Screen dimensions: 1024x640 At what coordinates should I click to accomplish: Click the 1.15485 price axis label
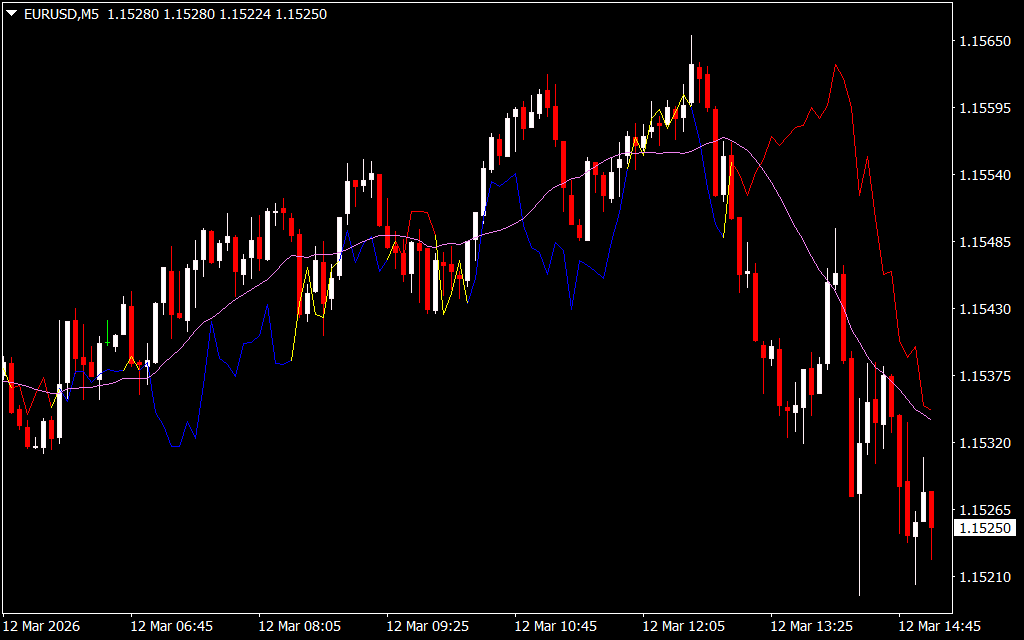tap(985, 242)
